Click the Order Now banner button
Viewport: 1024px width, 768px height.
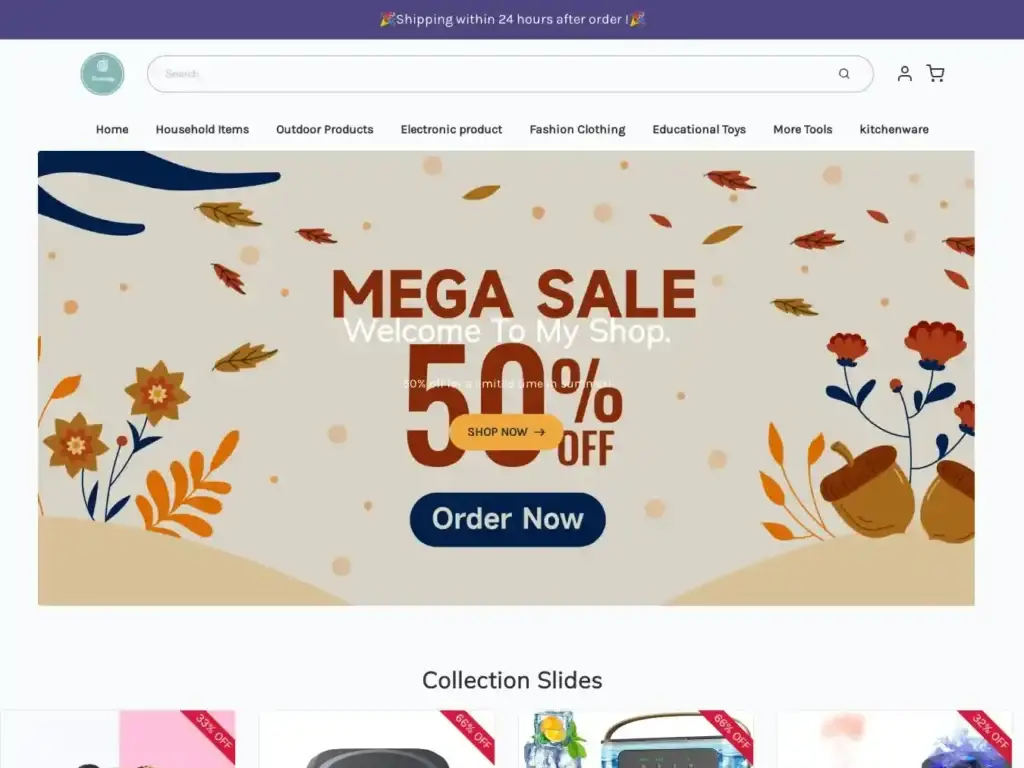point(507,519)
